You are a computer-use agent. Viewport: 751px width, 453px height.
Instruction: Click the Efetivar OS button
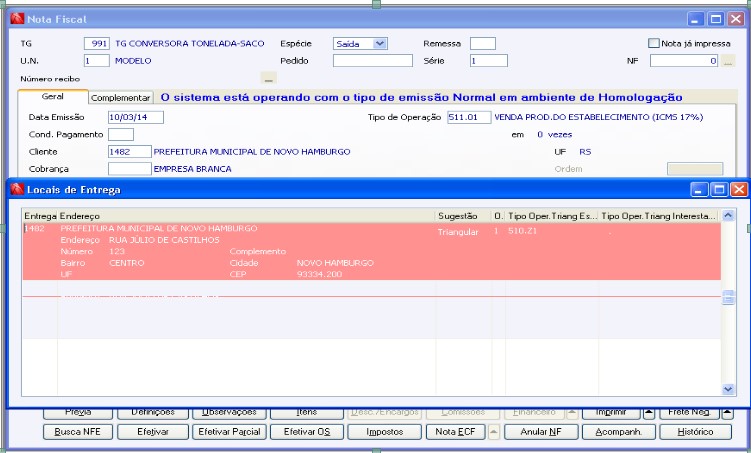(x=307, y=432)
